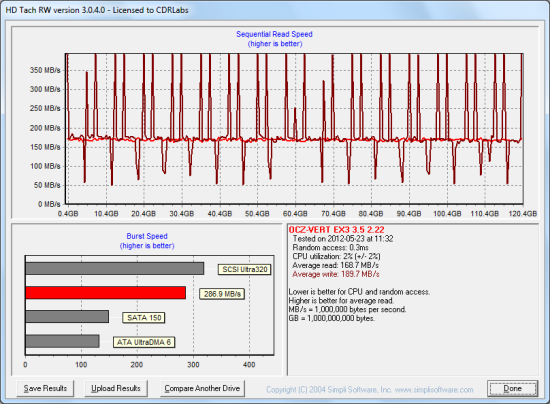This screenshot has height=404, width=550.
Task: Visit the www.simplisoftware.com copyright link
Action: click(434, 390)
